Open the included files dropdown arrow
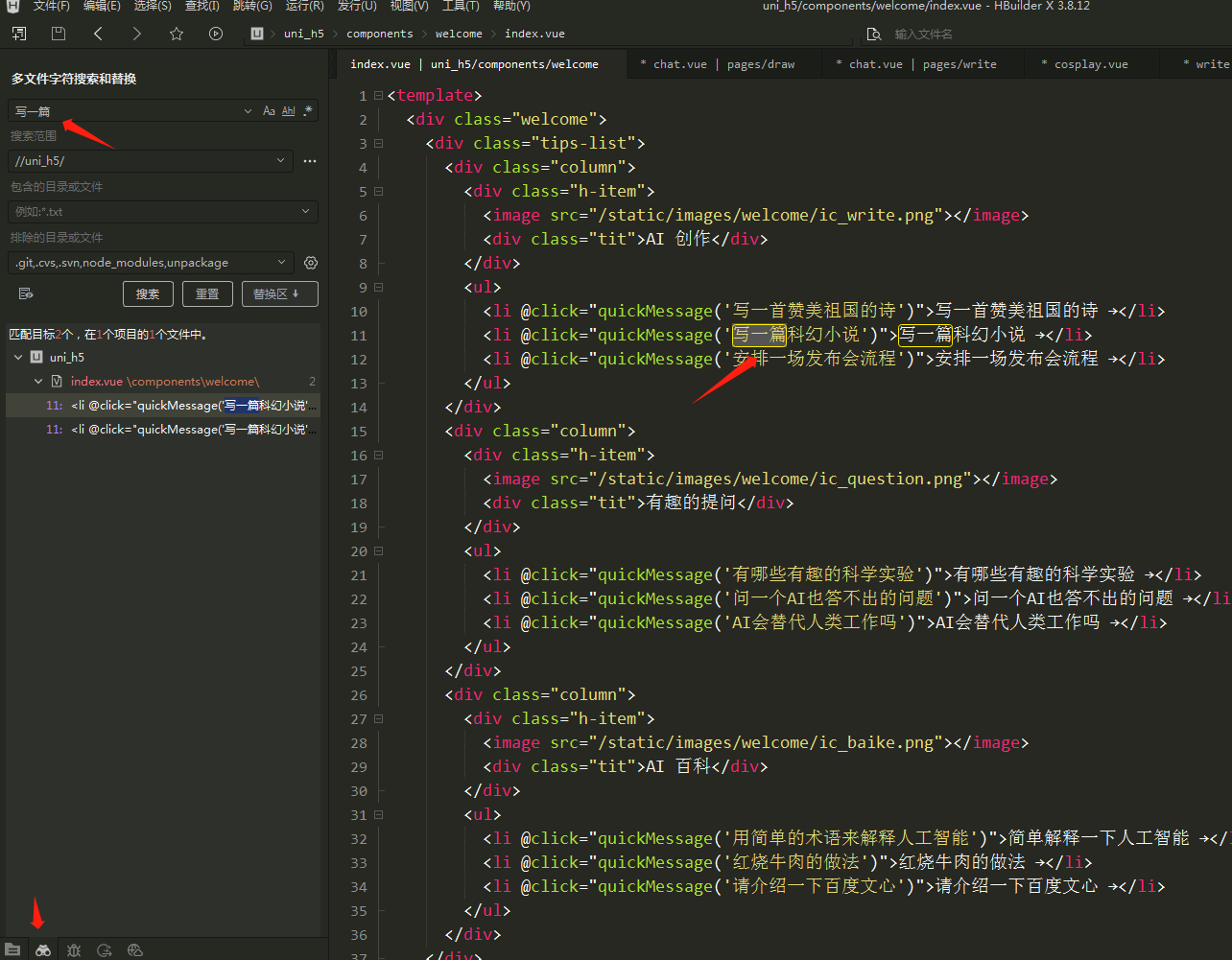This screenshot has height=960, width=1232. pos(306,212)
